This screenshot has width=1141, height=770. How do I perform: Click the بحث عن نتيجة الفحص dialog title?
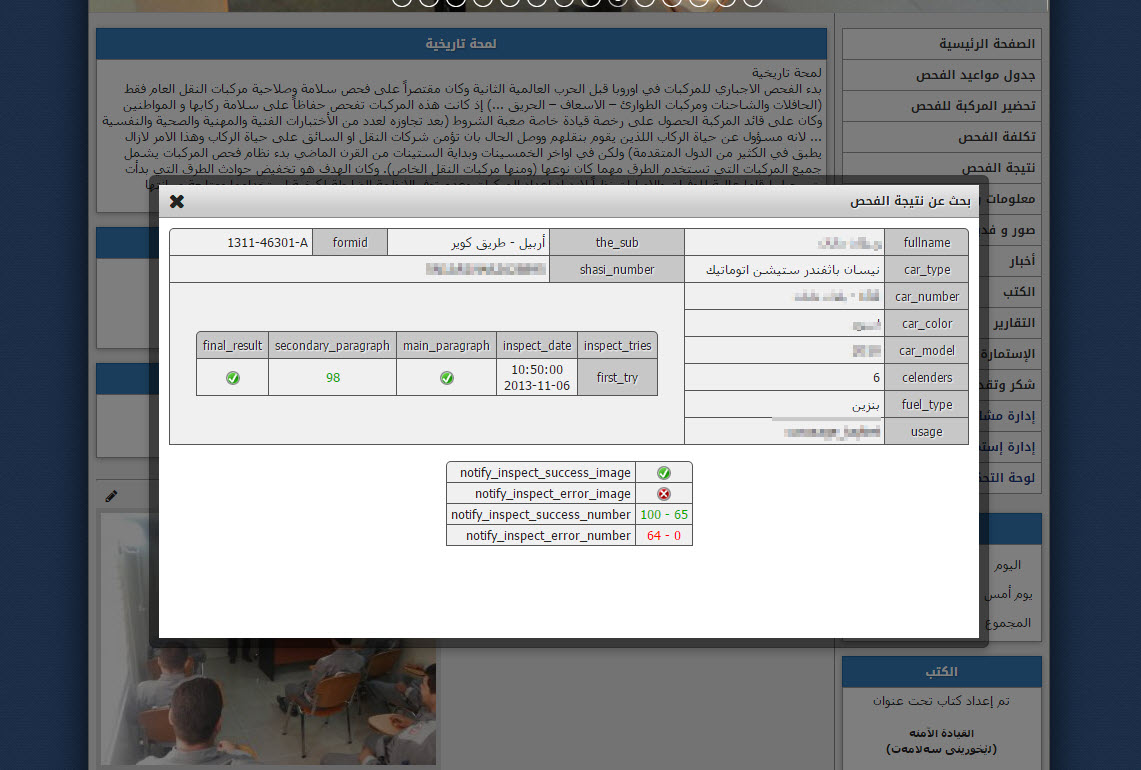click(x=910, y=202)
